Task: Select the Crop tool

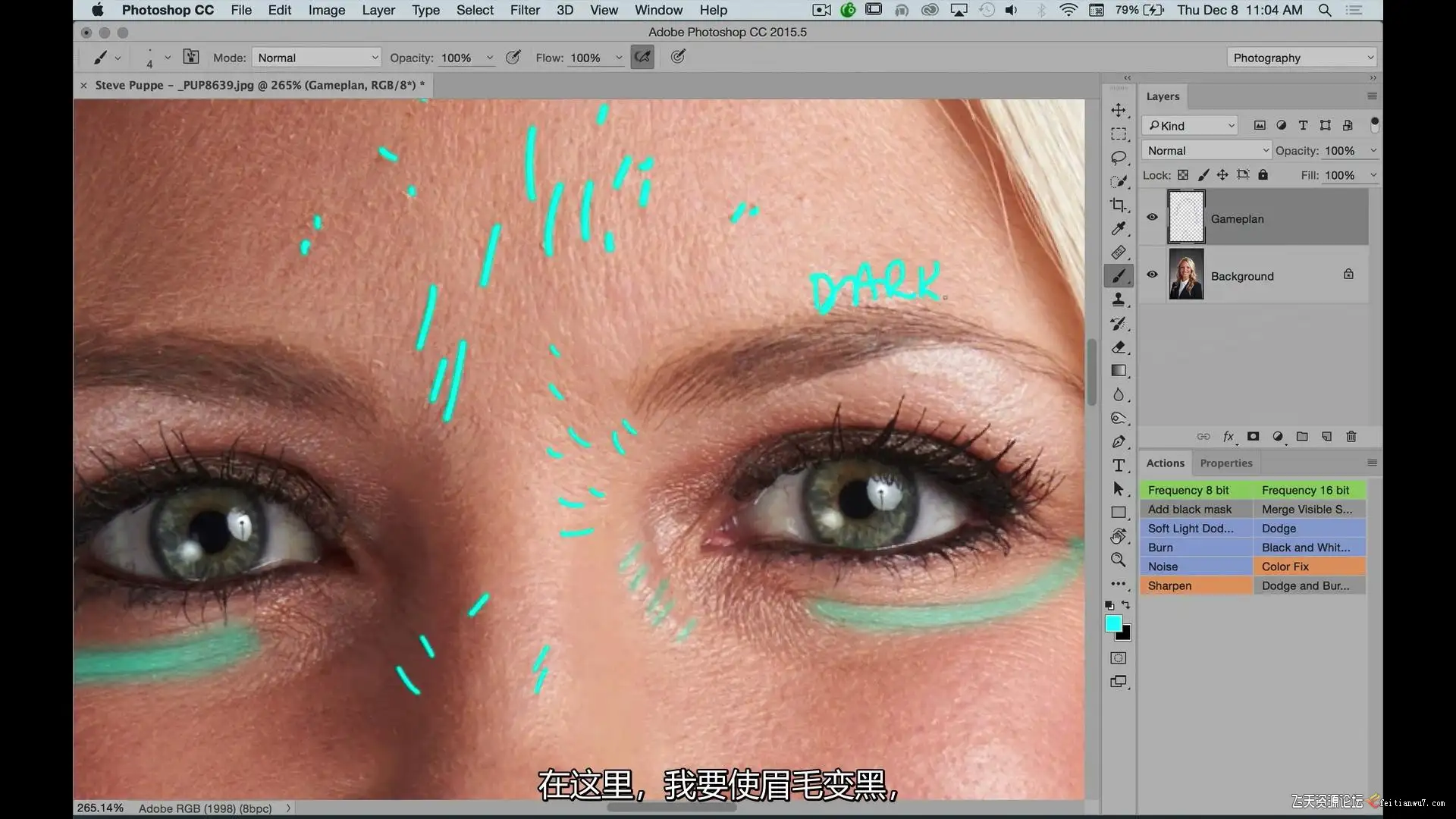Action: tap(1119, 205)
